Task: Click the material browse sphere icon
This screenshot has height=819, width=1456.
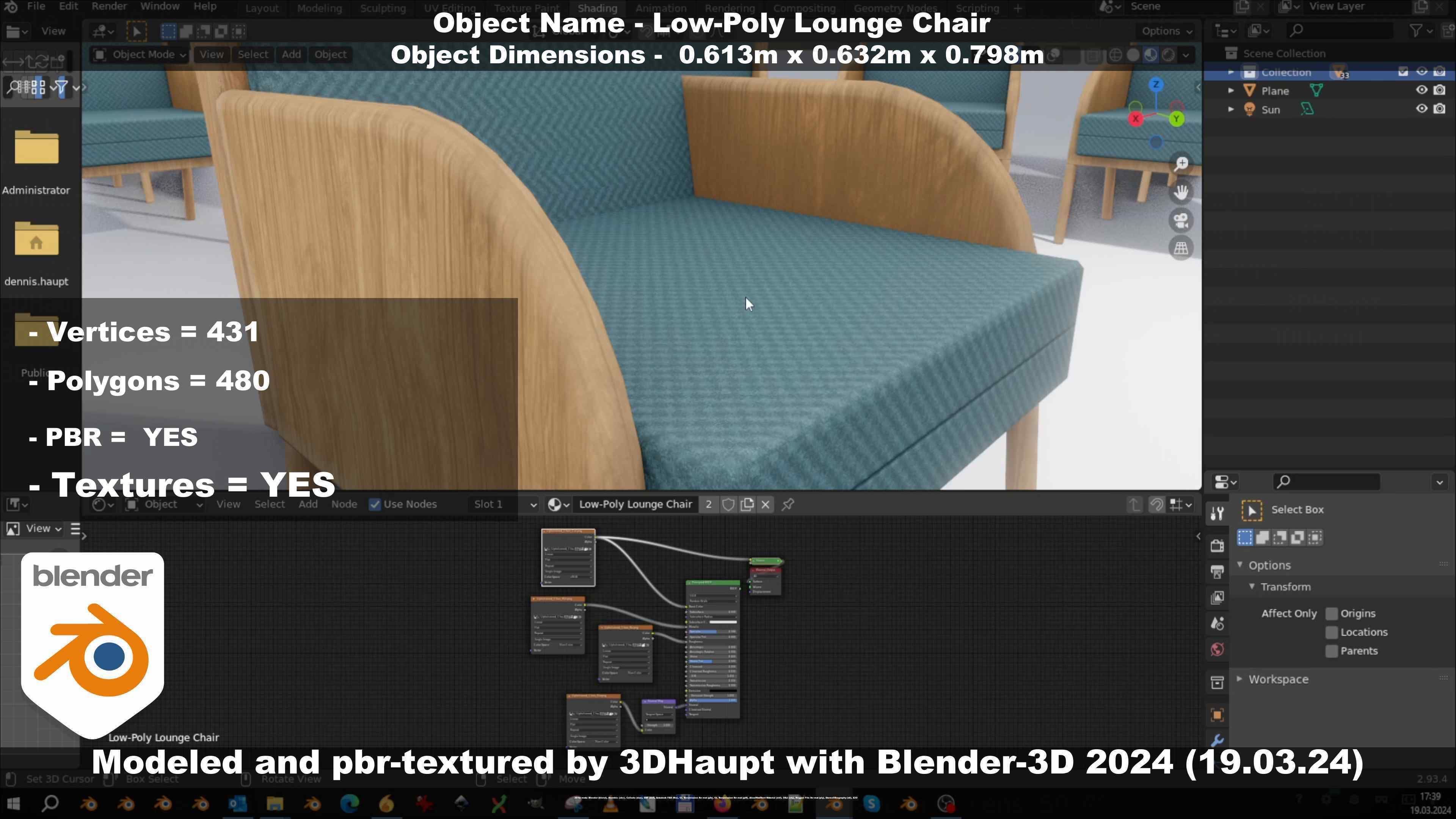Action: pyautogui.click(x=558, y=504)
